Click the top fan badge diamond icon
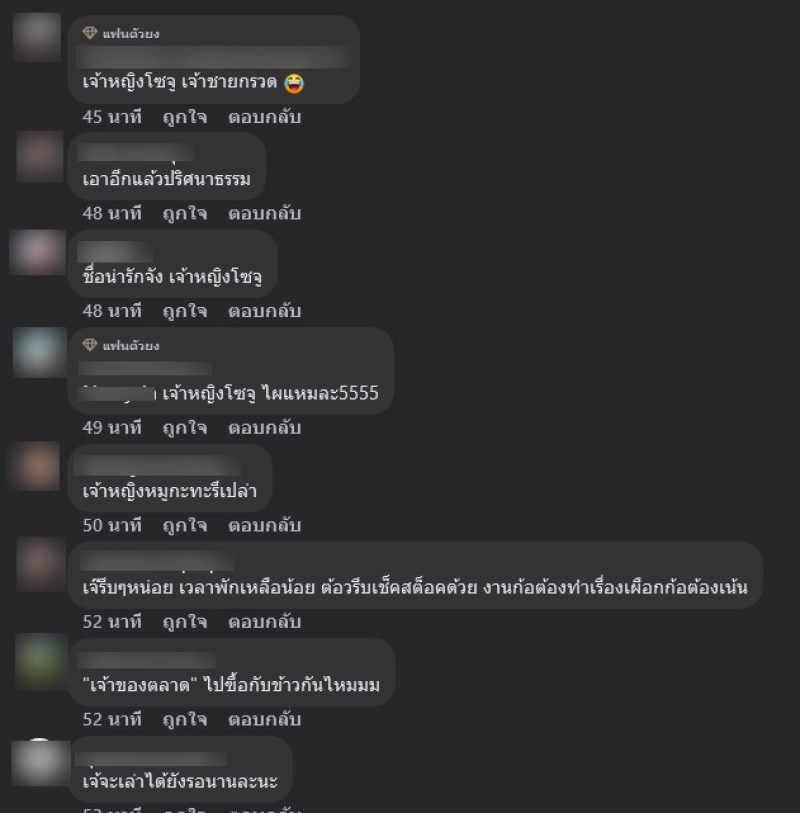800x813 pixels. click(90, 33)
